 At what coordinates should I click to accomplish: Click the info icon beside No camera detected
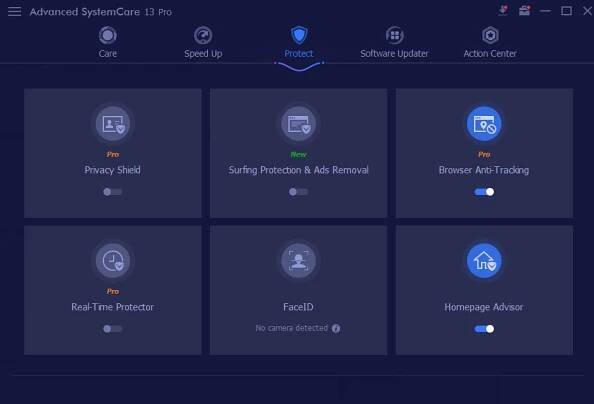click(x=336, y=328)
